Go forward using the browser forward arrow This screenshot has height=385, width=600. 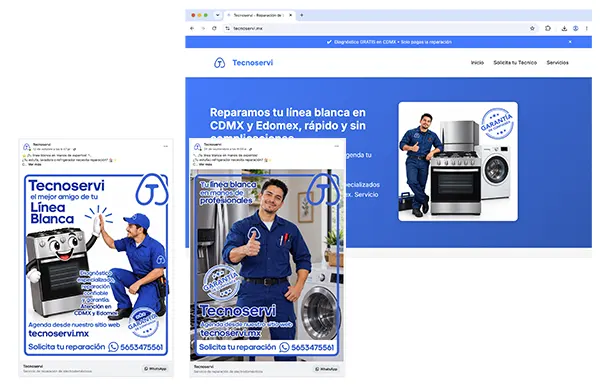coord(203,28)
